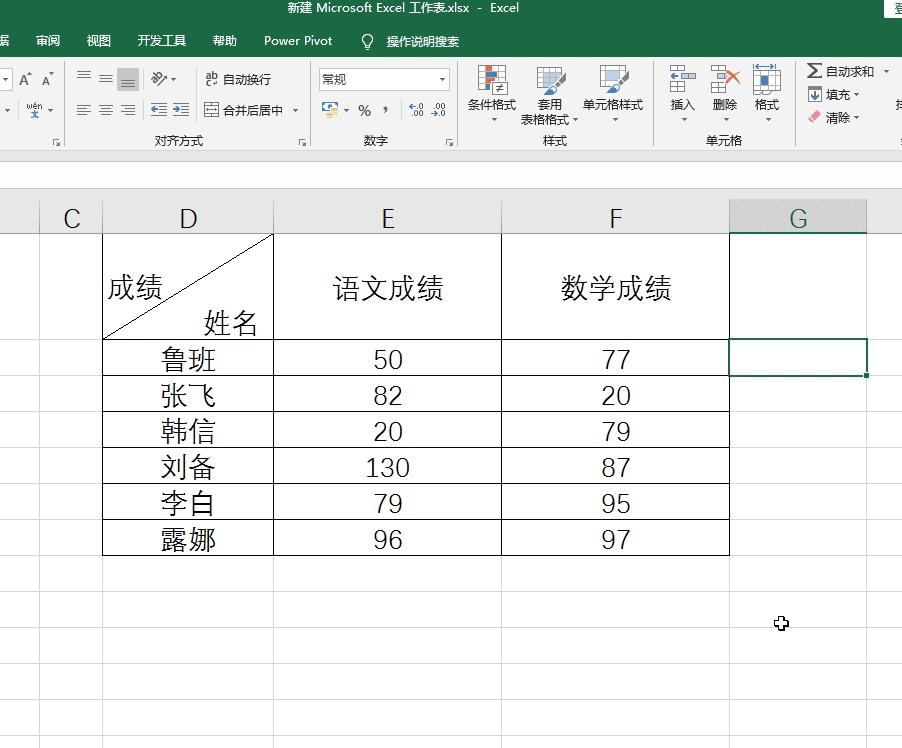Apply the percent style to the selection
This screenshot has width=902, height=748.
[x=363, y=110]
